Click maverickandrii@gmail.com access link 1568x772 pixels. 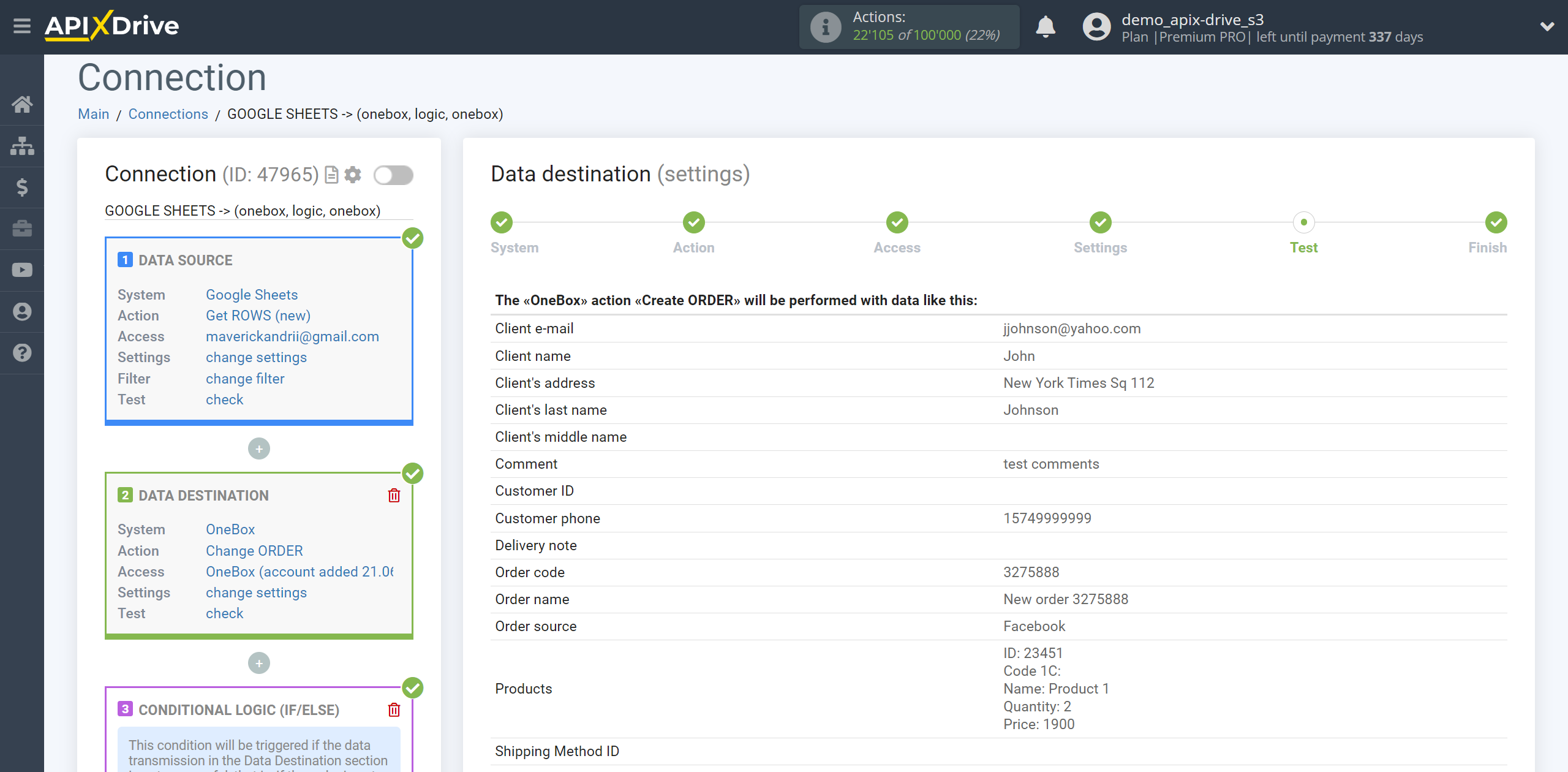click(292, 336)
